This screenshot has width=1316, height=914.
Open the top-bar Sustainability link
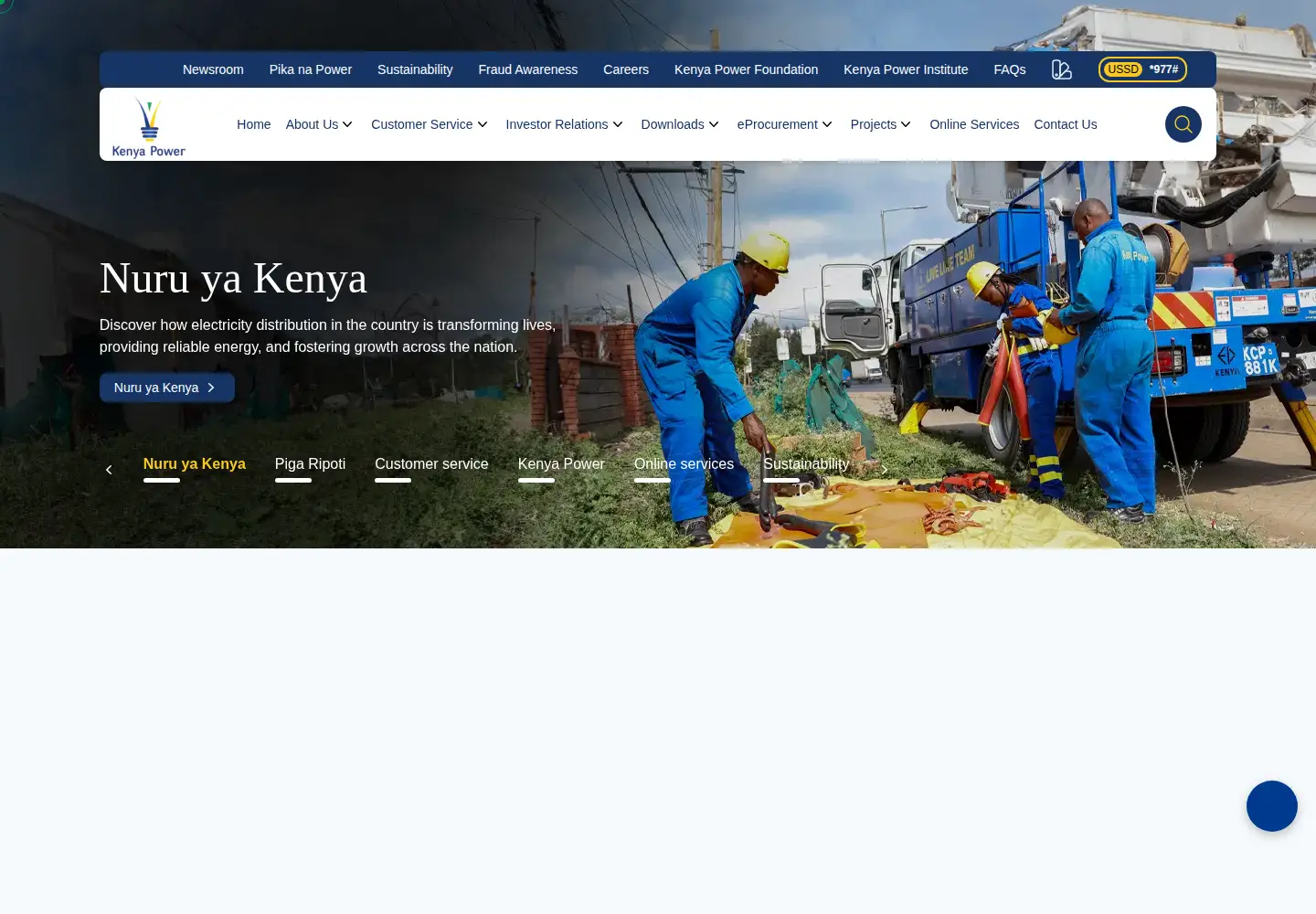tap(415, 69)
